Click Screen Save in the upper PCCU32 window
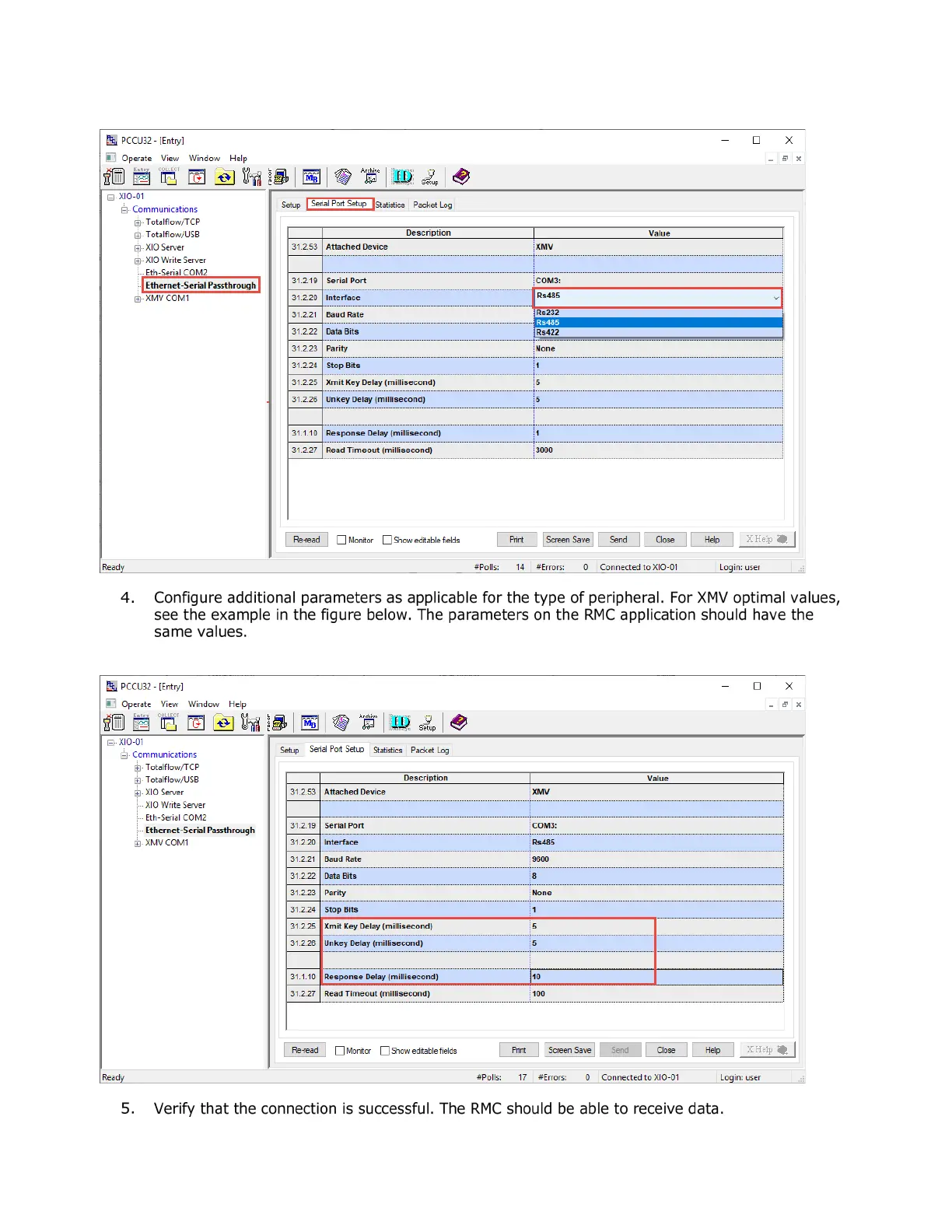 tap(568, 540)
